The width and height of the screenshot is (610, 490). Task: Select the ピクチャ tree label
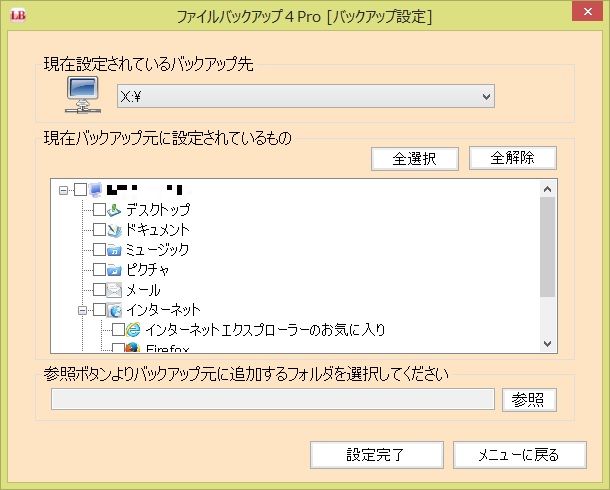point(147,270)
